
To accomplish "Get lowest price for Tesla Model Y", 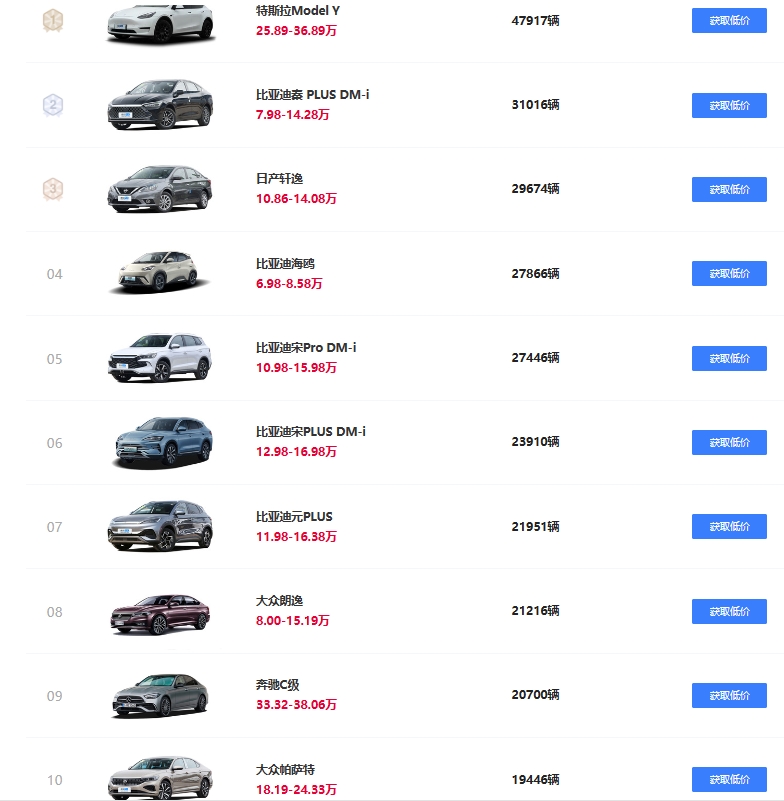I will pos(729,21).
